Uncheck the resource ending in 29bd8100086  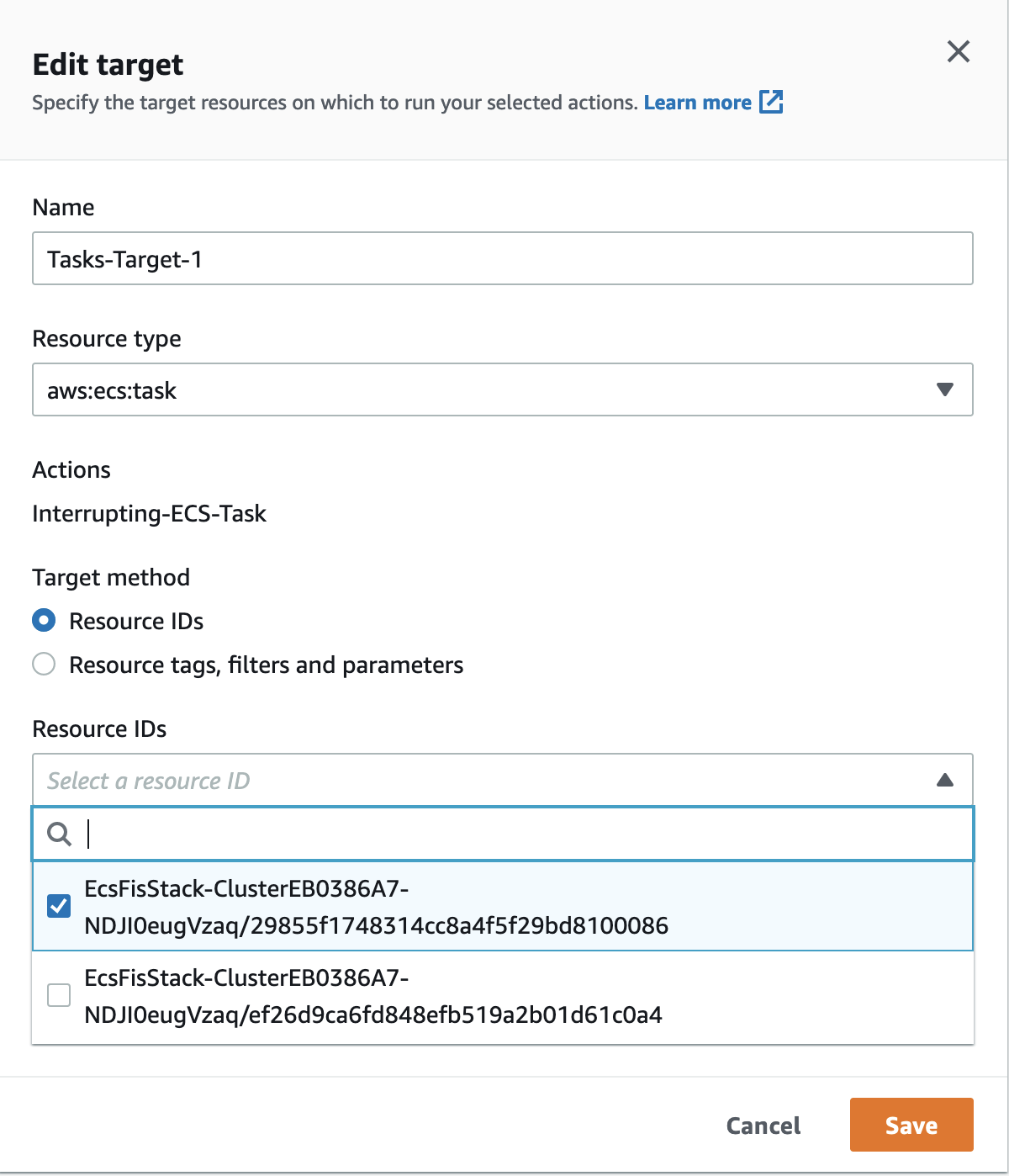click(59, 906)
